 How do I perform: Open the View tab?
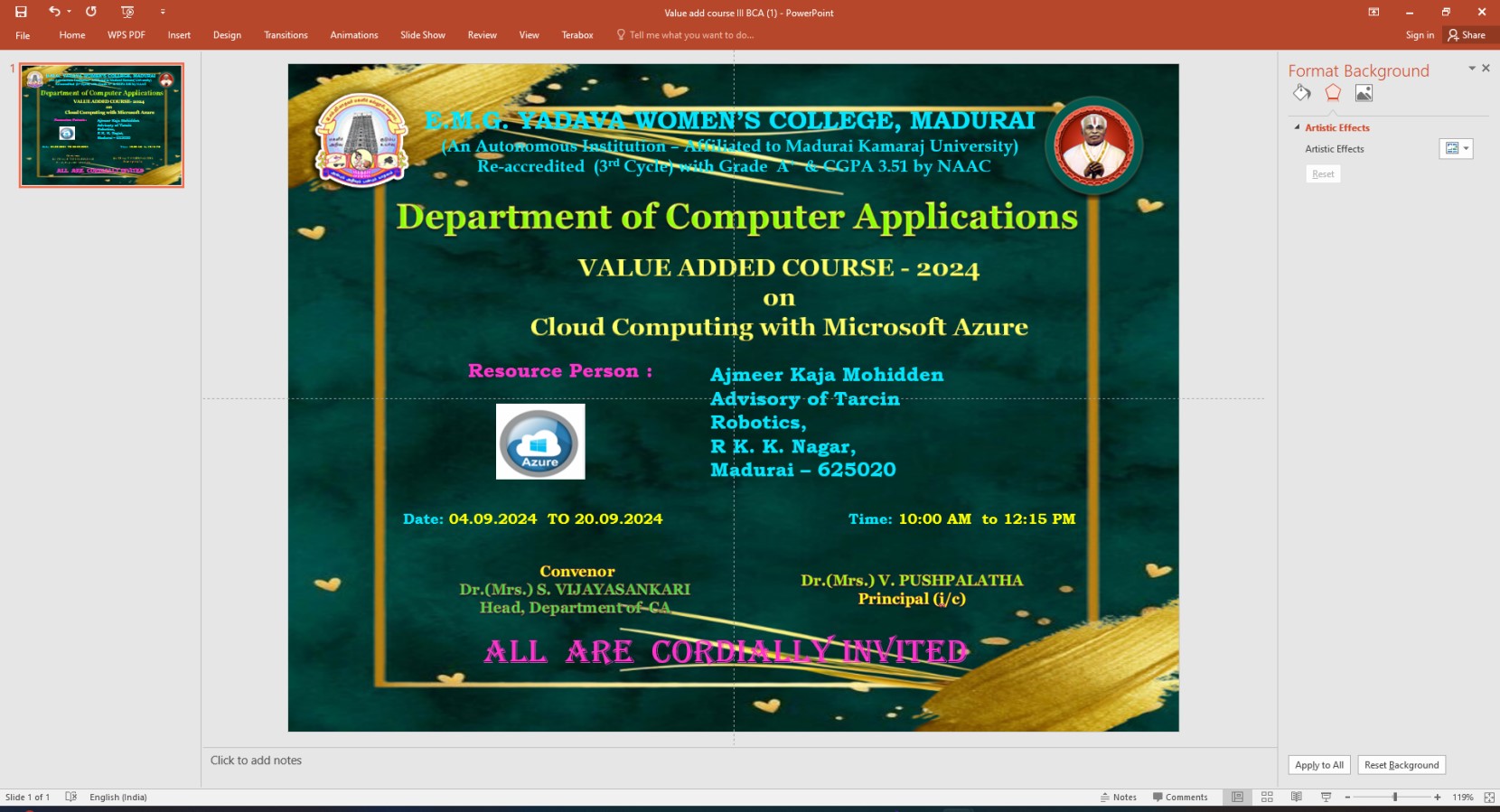tap(530, 35)
